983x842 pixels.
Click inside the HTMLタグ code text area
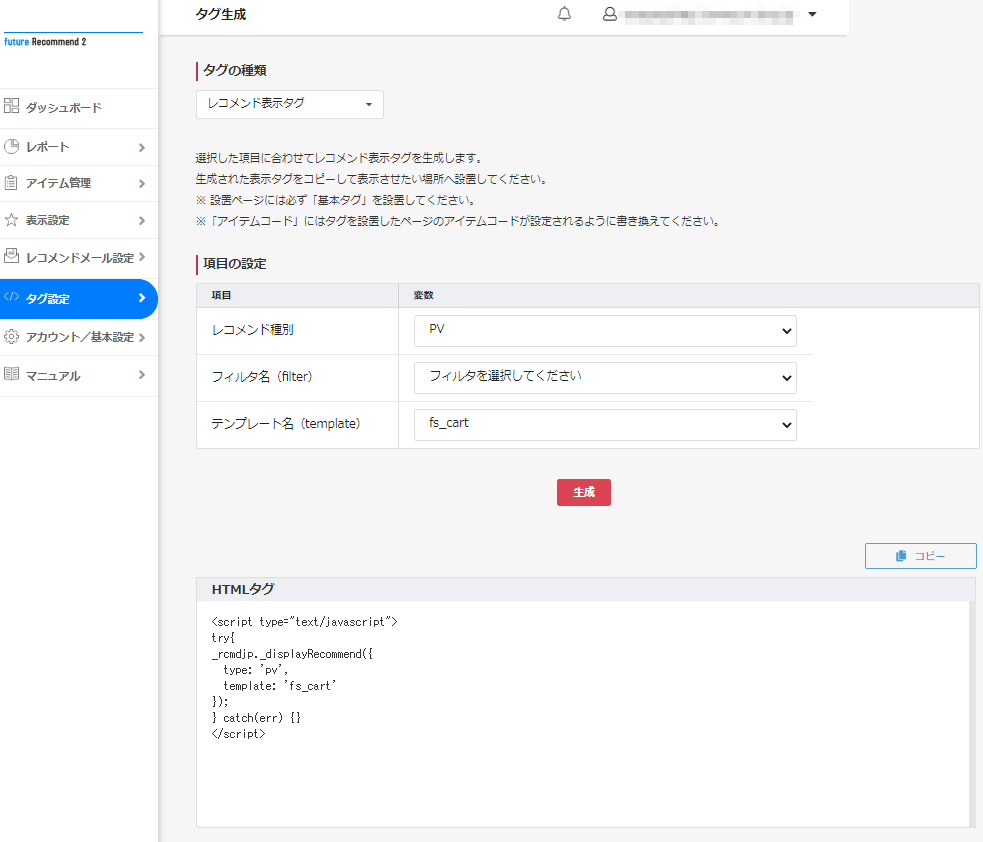583,713
